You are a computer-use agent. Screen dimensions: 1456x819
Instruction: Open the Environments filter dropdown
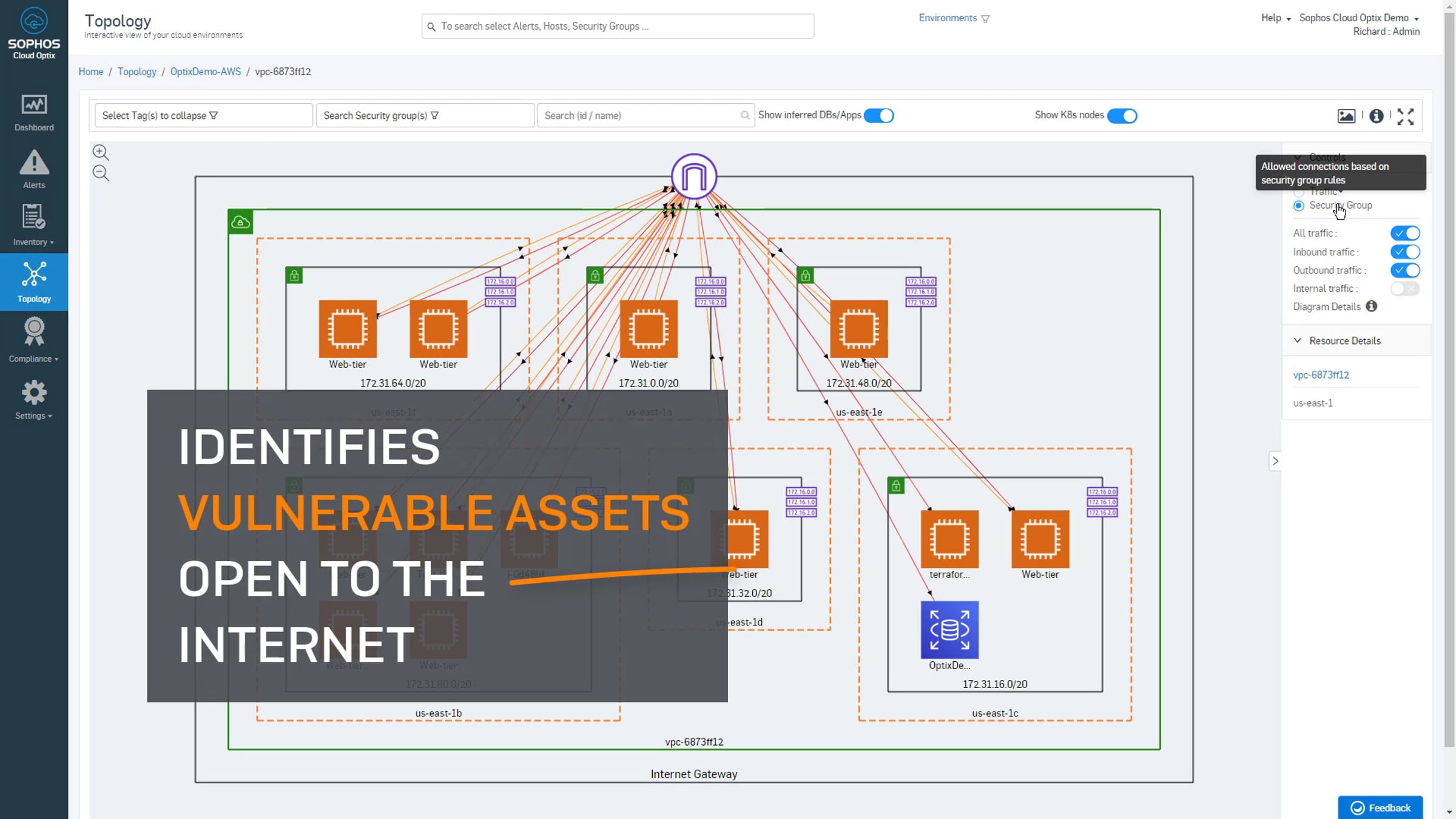954,18
